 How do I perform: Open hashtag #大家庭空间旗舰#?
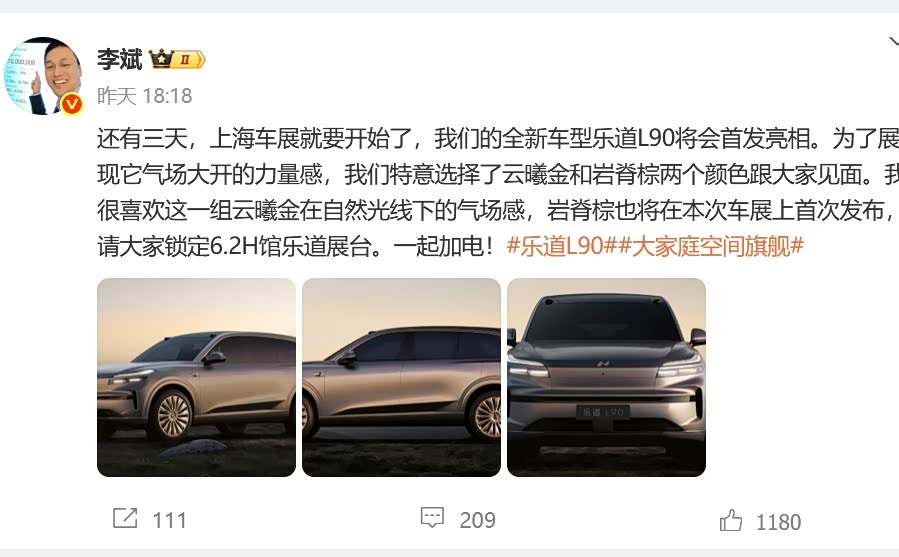click(711, 246)
